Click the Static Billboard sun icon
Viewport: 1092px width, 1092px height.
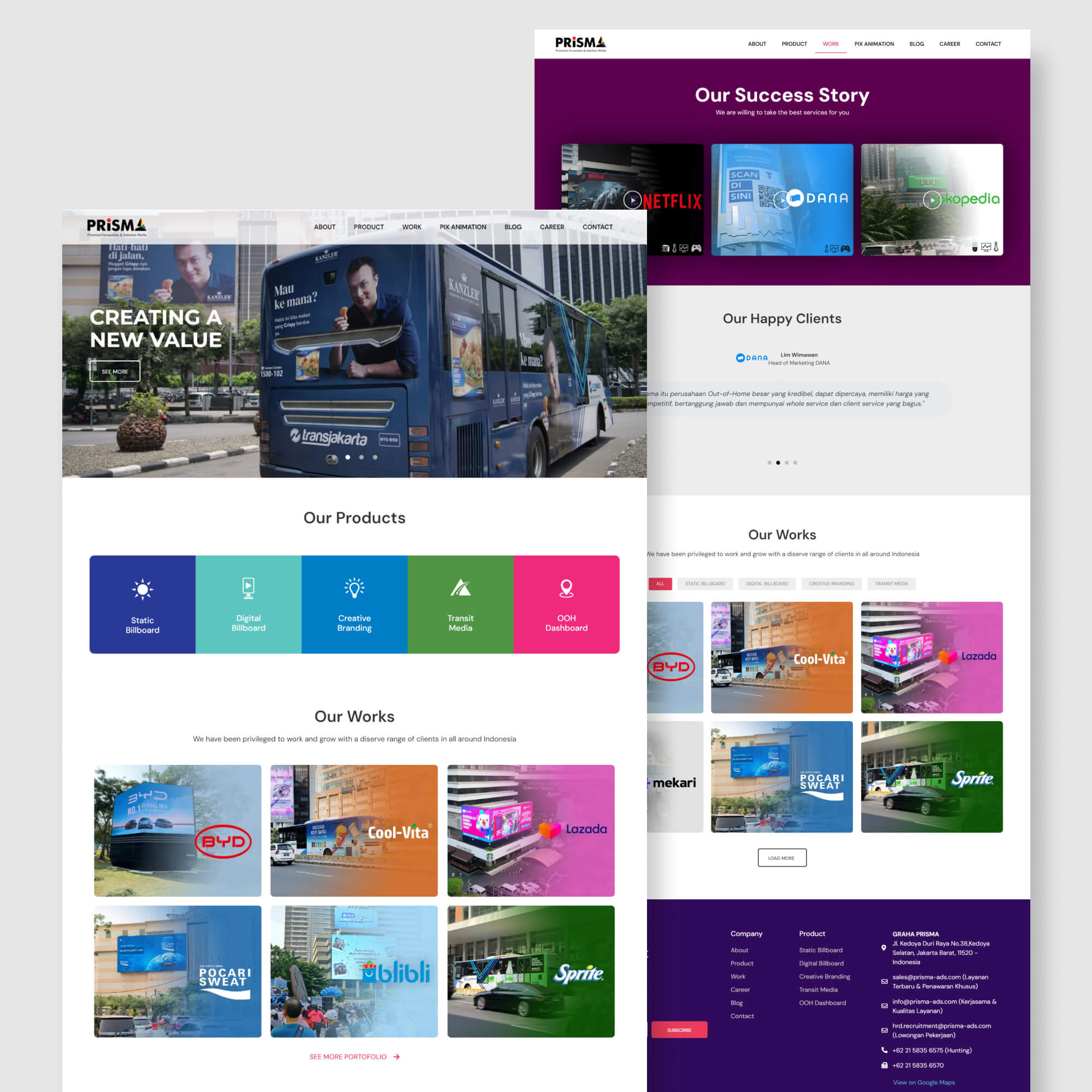point(143,590)
